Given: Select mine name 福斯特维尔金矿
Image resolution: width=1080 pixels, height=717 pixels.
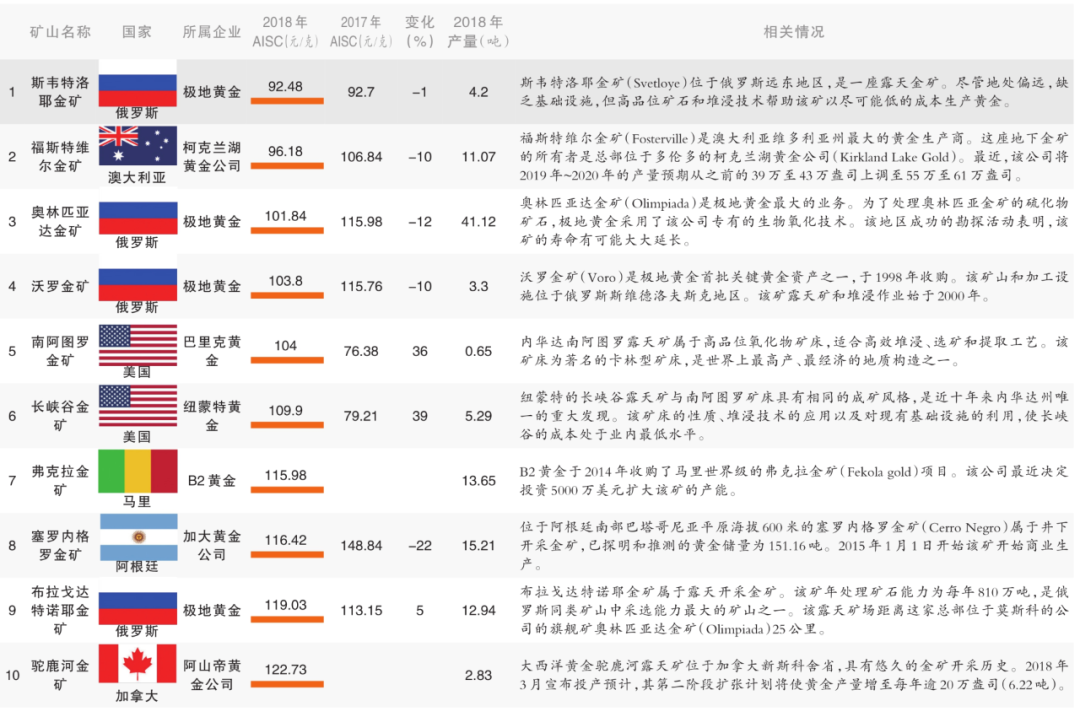Looking at the screenshot, I should coord(60,156).
